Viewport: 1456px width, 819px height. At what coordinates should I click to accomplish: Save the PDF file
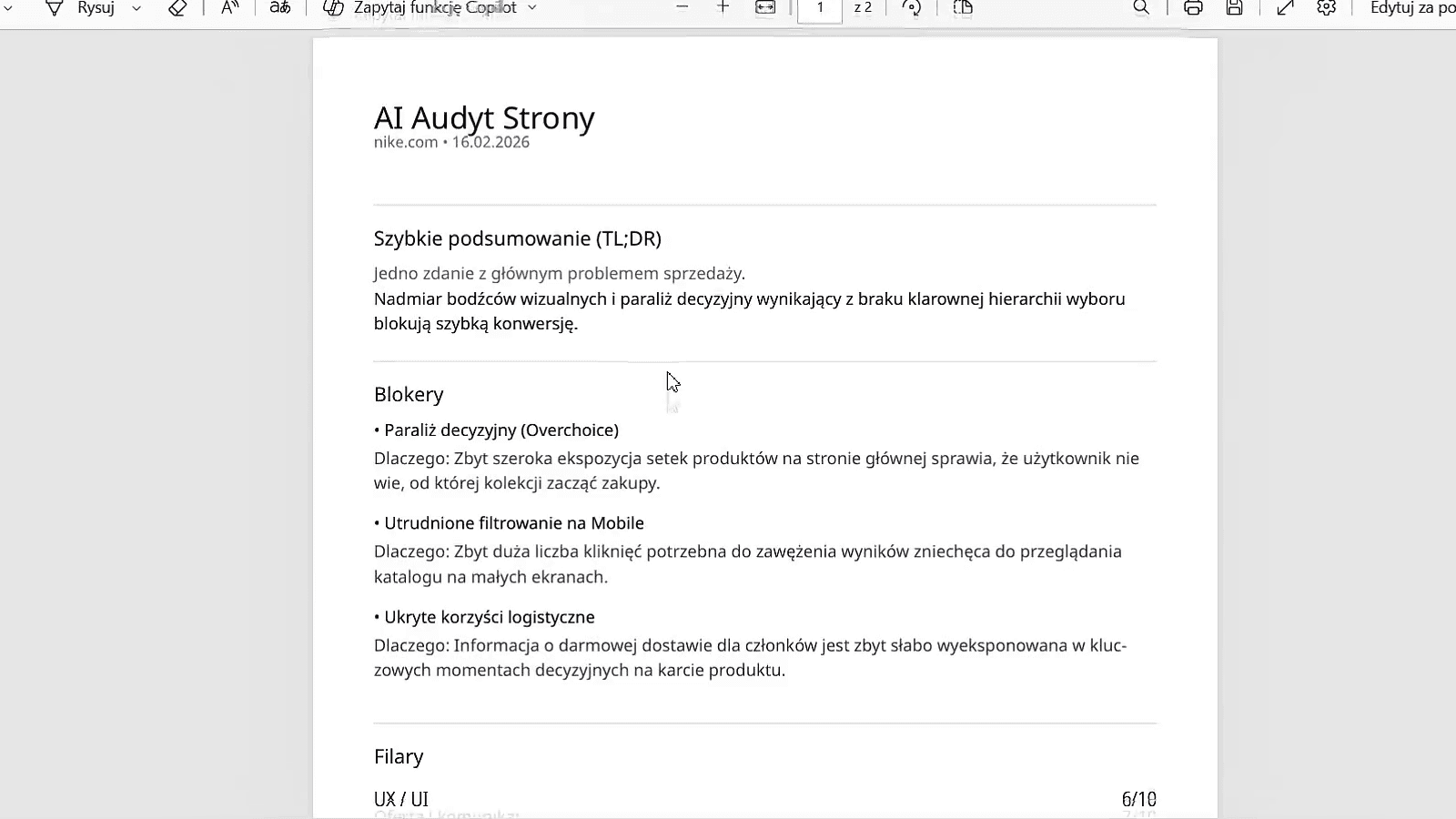(x=1234, y=8)
